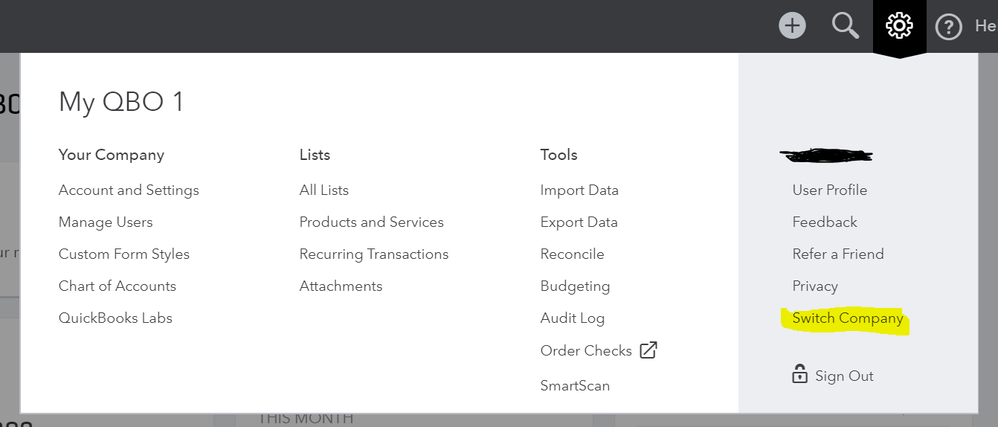The image size is (998, 427).
Task: Click the Lists column heading
Action: point(315,155)
